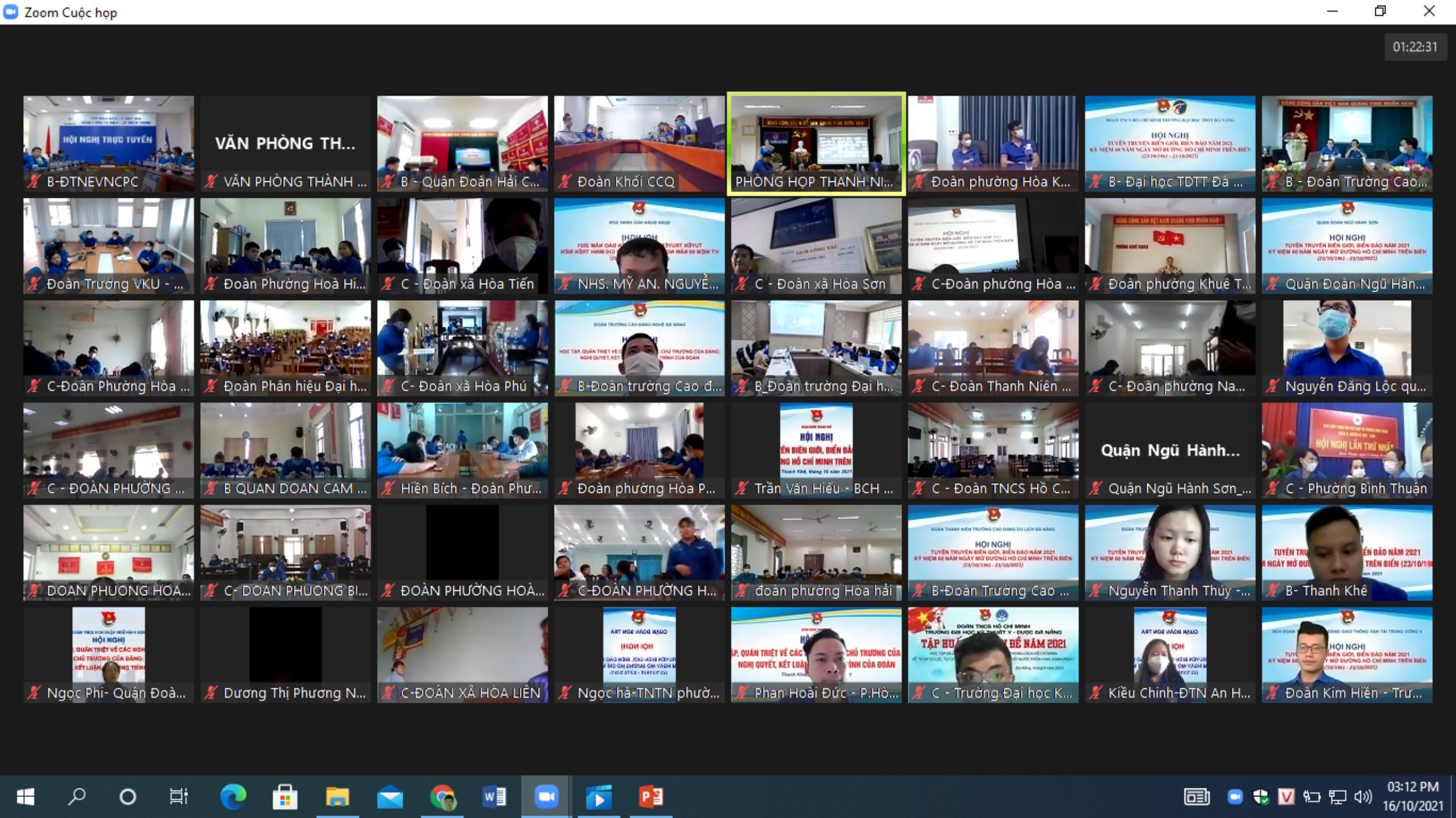Select the Nguyễn Thanh Thúy video tile
1456x818 pixels.
tap(1170, 552)
